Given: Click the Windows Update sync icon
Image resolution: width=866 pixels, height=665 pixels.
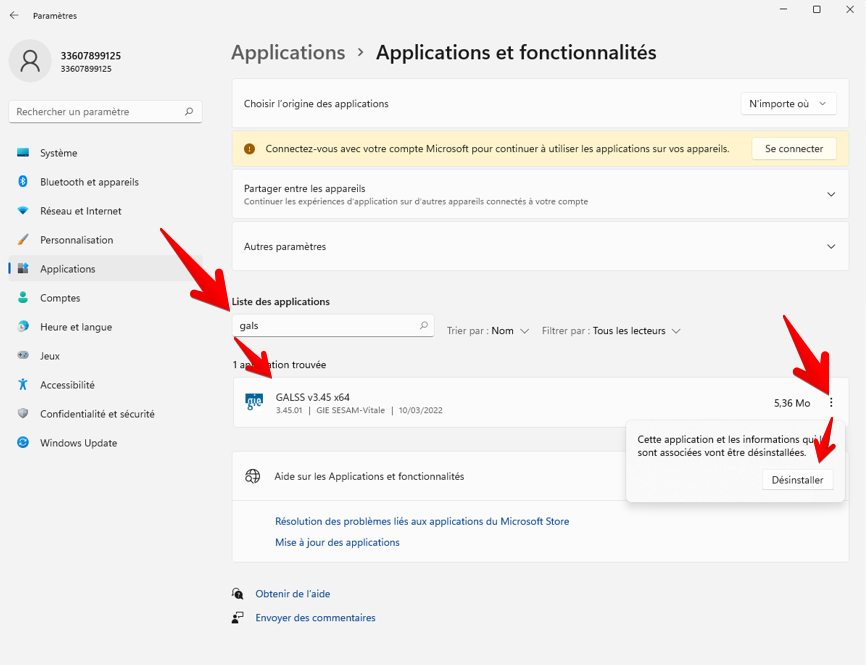Looking at the screenshot, I should (23, 442).
